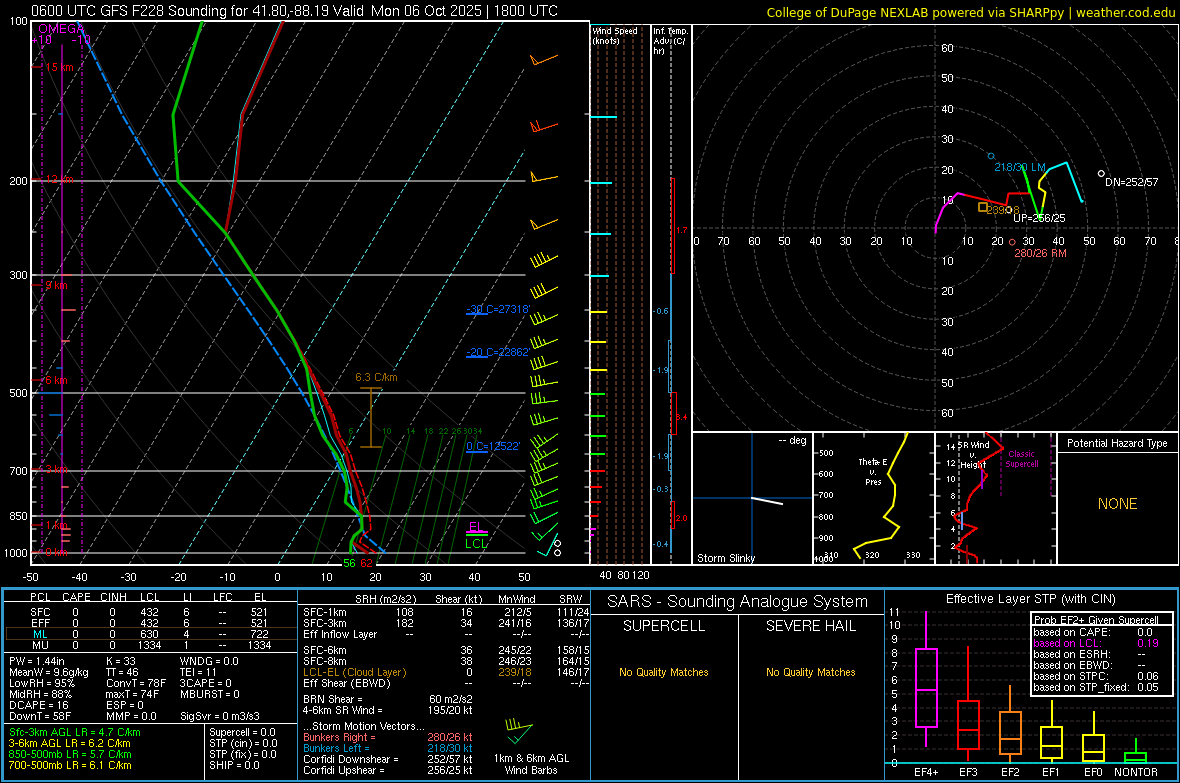Image resolution: width=1180 pixels, height=783 pixels.
Task: Click the Theta-E v. Pres label
Action: 873,472
